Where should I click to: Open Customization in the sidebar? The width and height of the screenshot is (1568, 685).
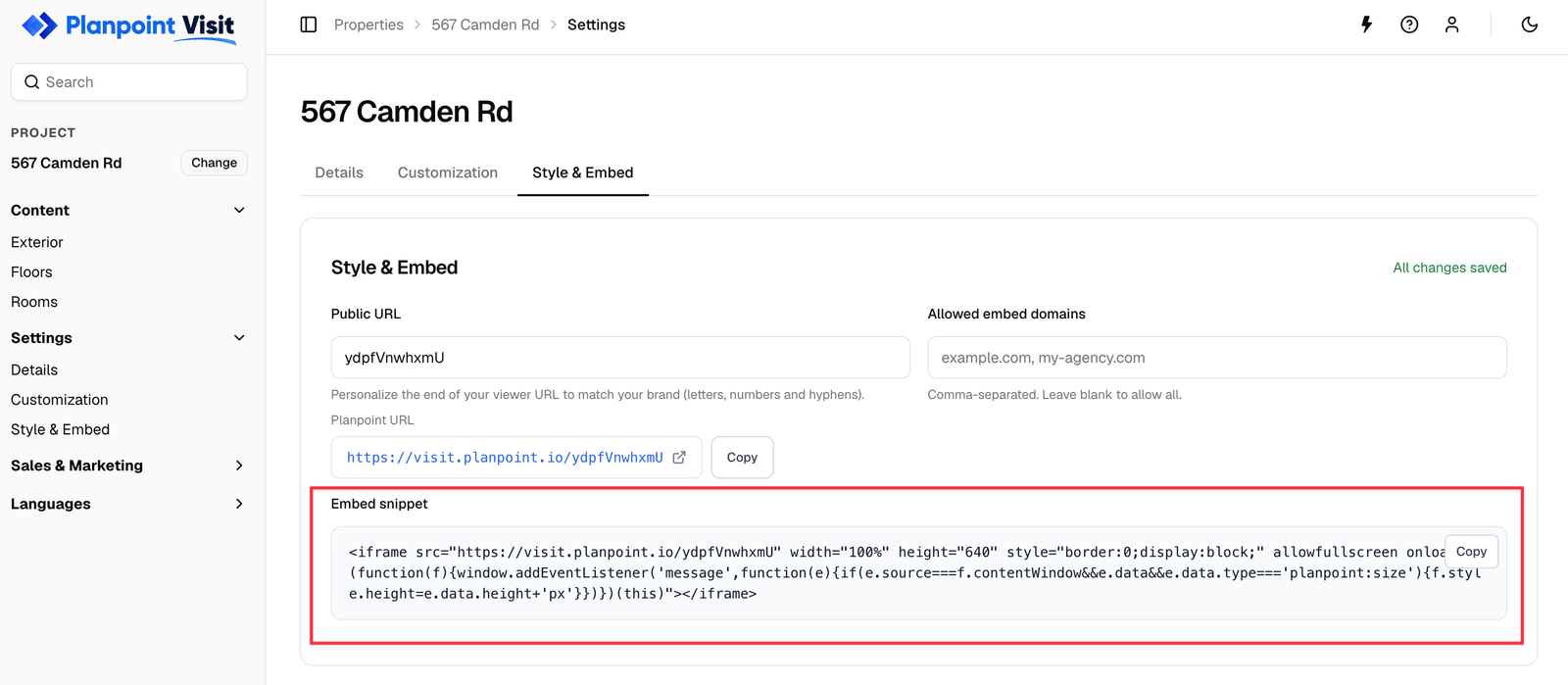point(60,400)
